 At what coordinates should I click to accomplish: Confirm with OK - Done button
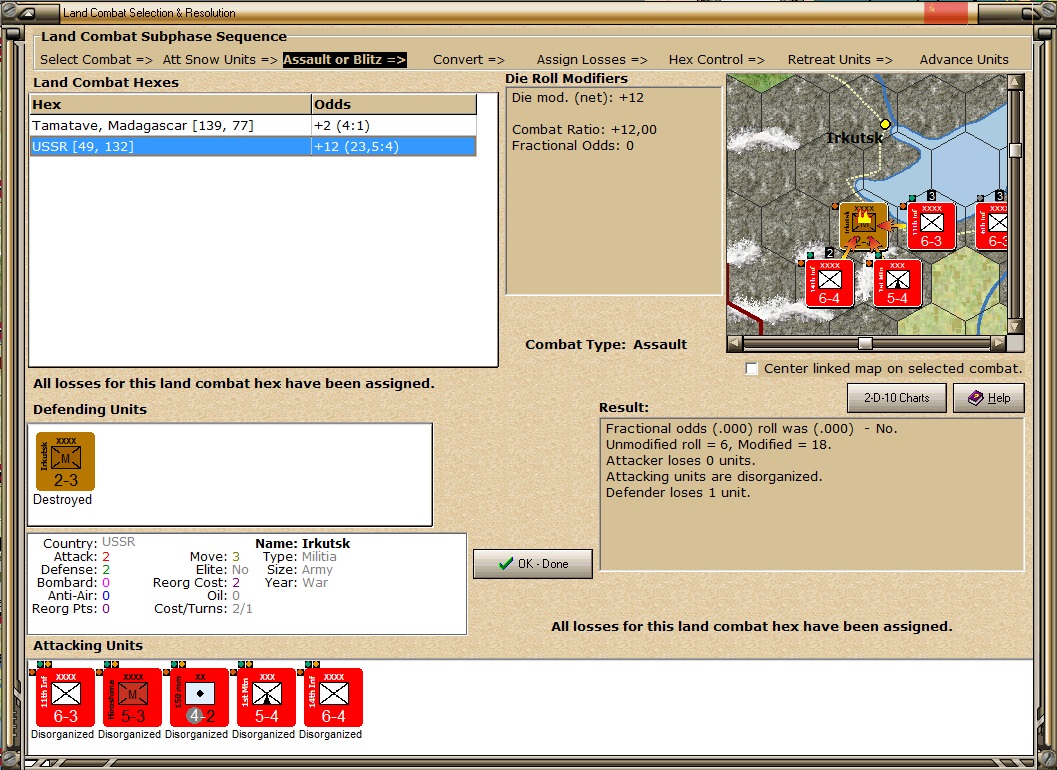pos(533,564)
